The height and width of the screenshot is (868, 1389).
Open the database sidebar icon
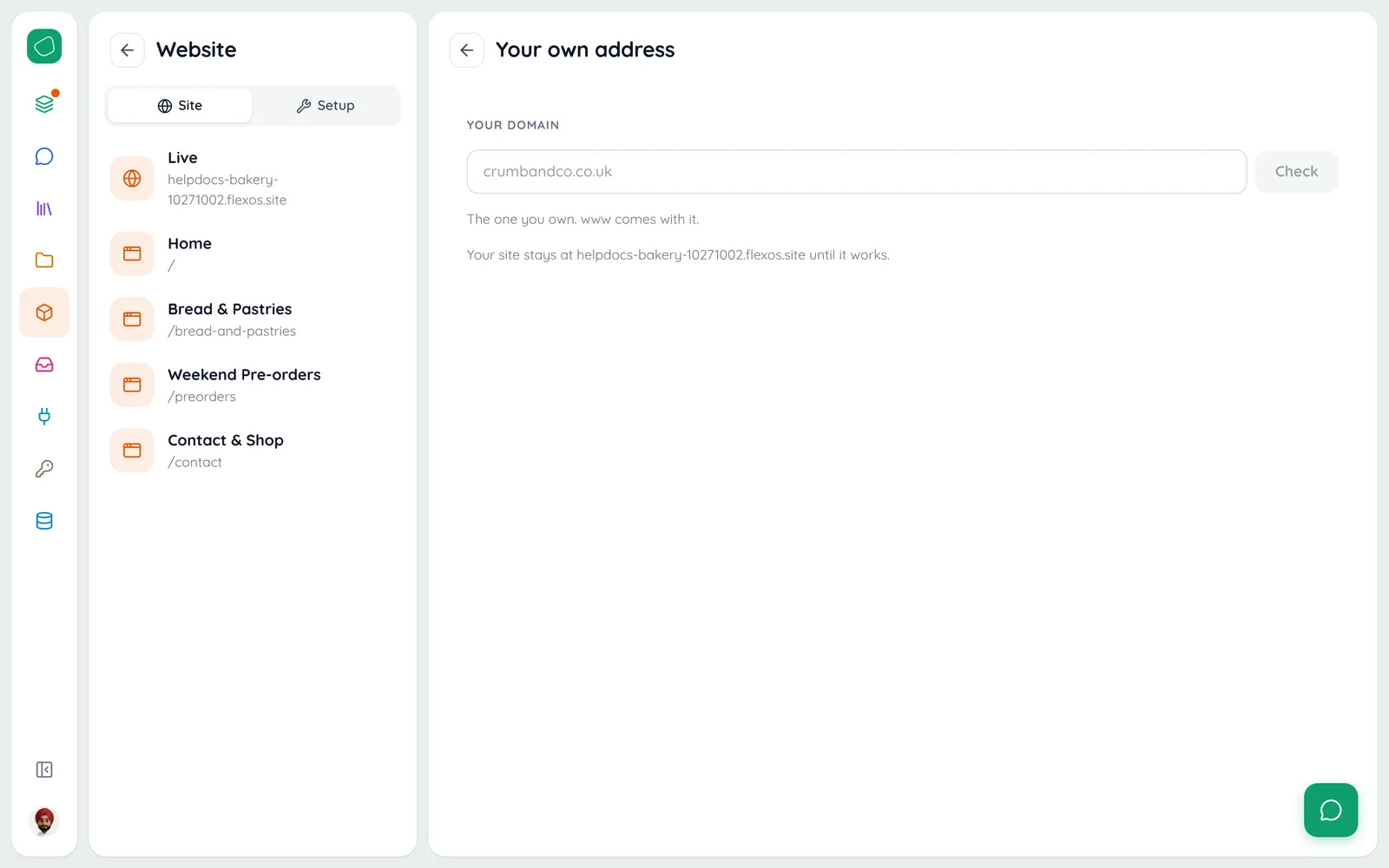[44, 521]
